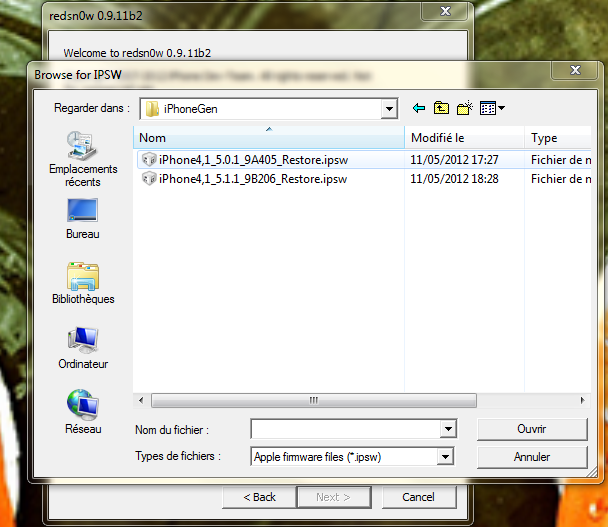Click the iPhoneGen folder icon in location box
The width and height of the screenshot is (608, 527).
(x=152, y=109)
